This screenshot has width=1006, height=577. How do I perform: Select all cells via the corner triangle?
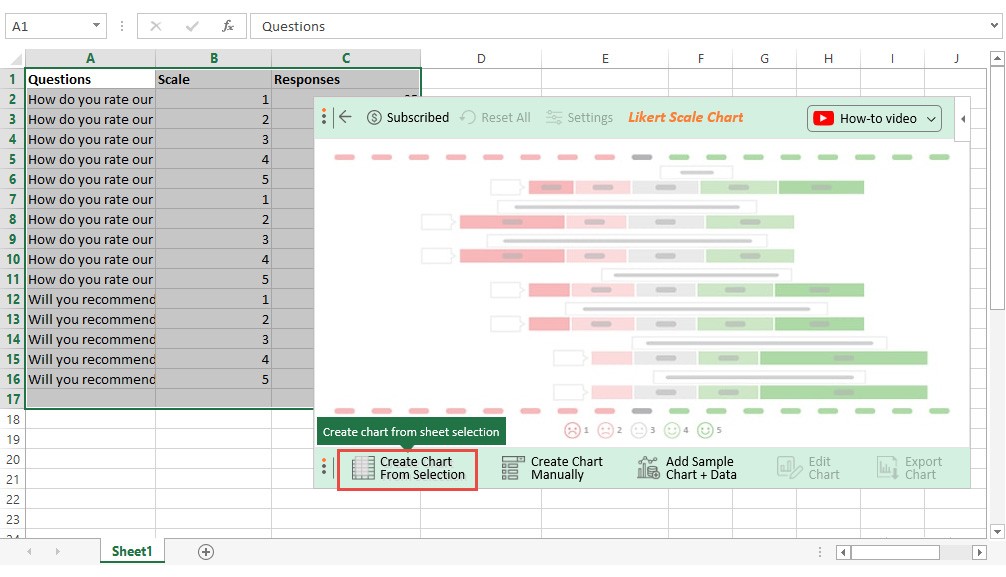(x=15, y=59)
